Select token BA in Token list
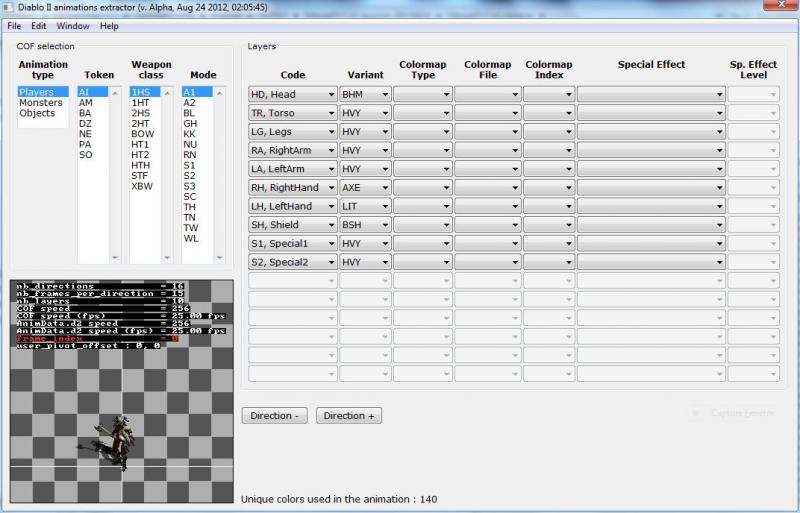This screenshot has width=800, height=513. pos(92,113)
